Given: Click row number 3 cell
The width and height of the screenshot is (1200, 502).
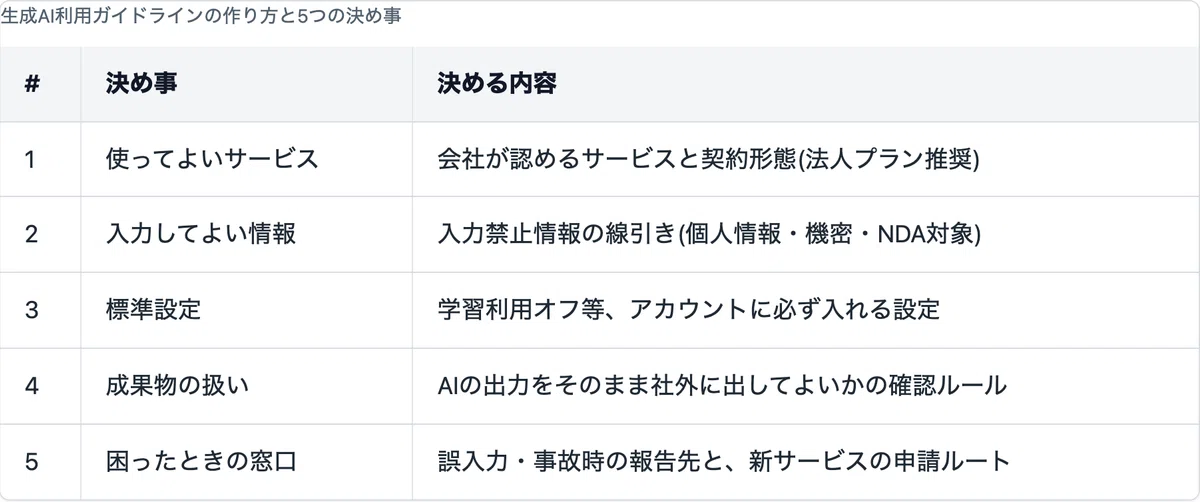Looking at the screenshot, I should [41, 310].
